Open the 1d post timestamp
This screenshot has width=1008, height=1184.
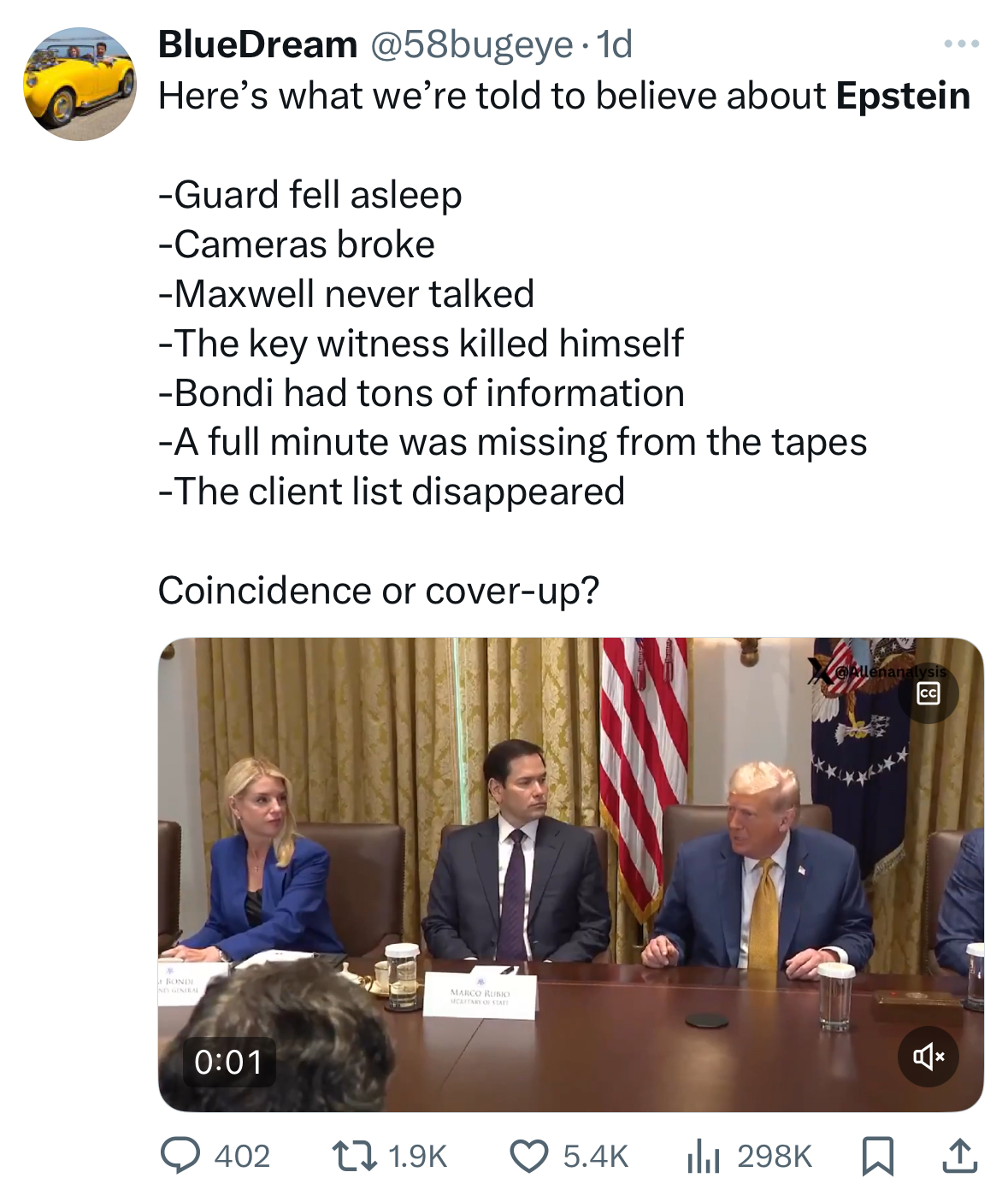pyautogui.click(x=614, y=44)
